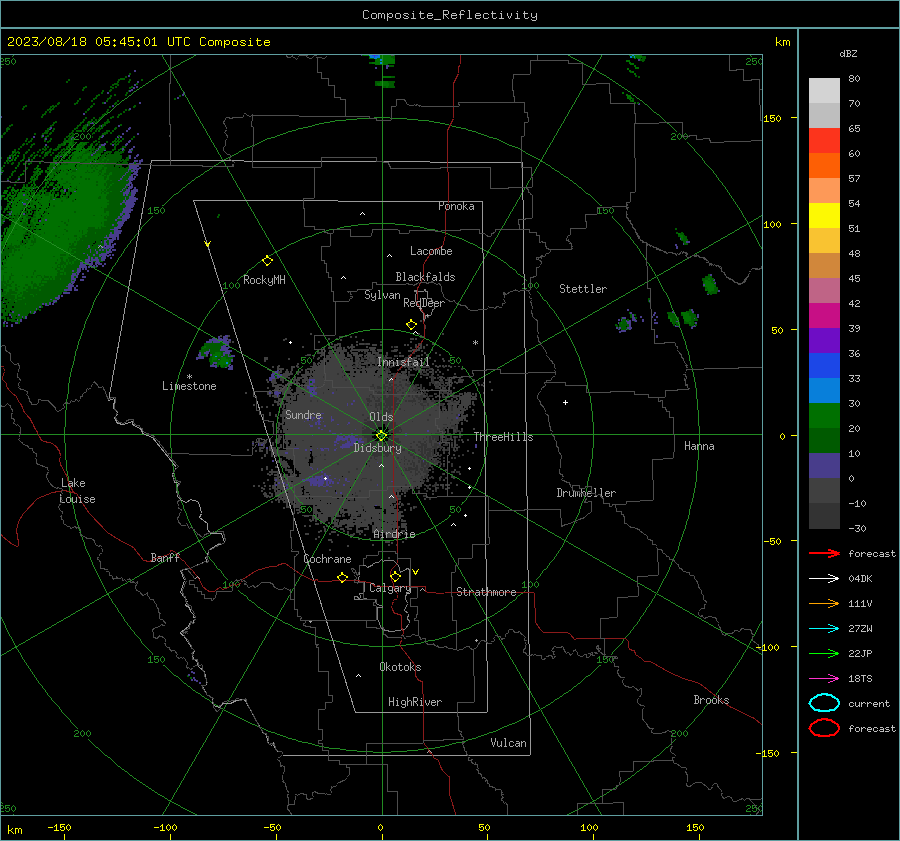Click the dark gray swatch between -10 and -30
Image resolution: width=900 pixels, height=841 pixels.
[x=824, y=516]
